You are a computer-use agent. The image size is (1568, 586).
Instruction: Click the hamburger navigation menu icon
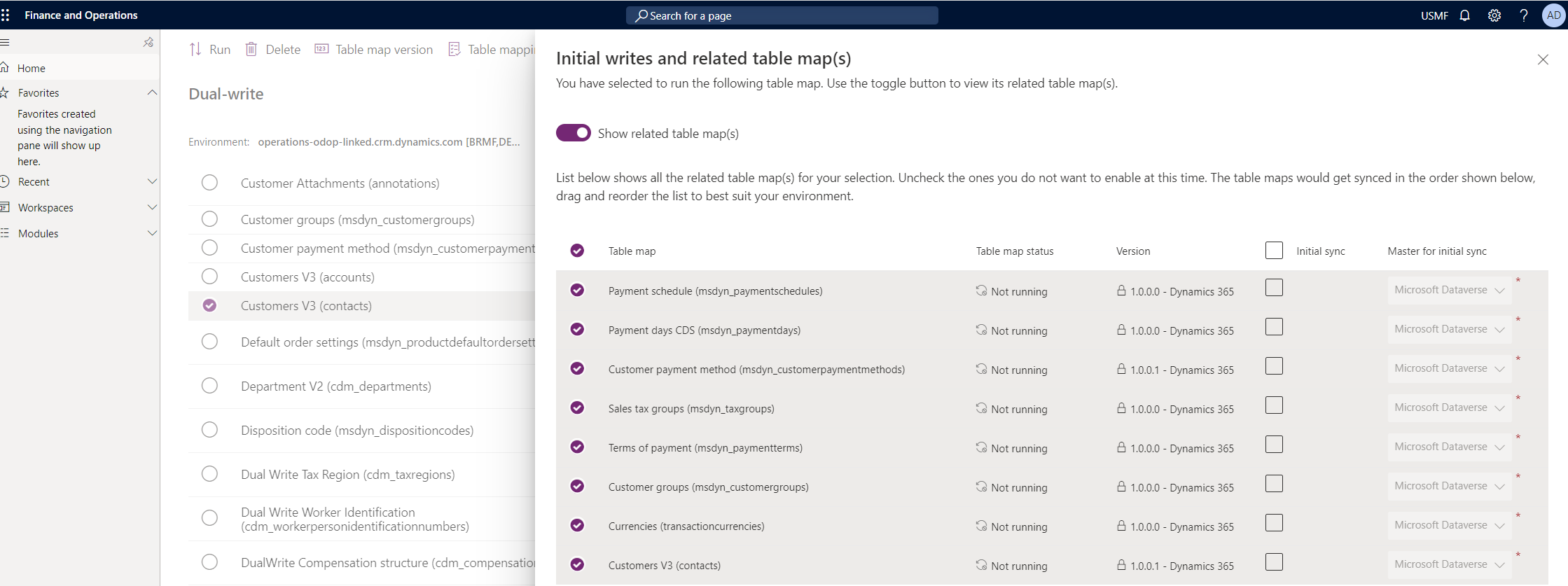coord(4,43)
